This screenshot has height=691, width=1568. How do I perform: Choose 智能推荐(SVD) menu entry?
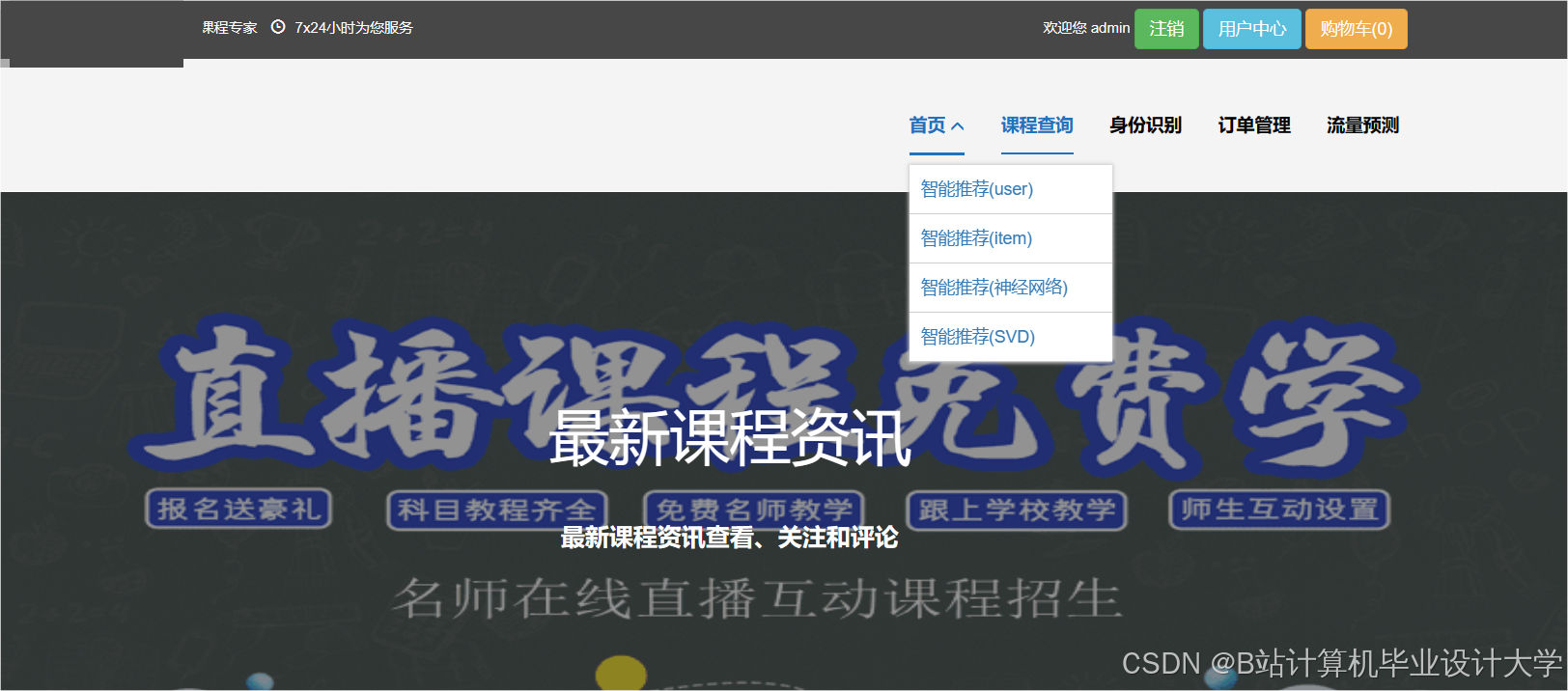[x=1011, y=337]
